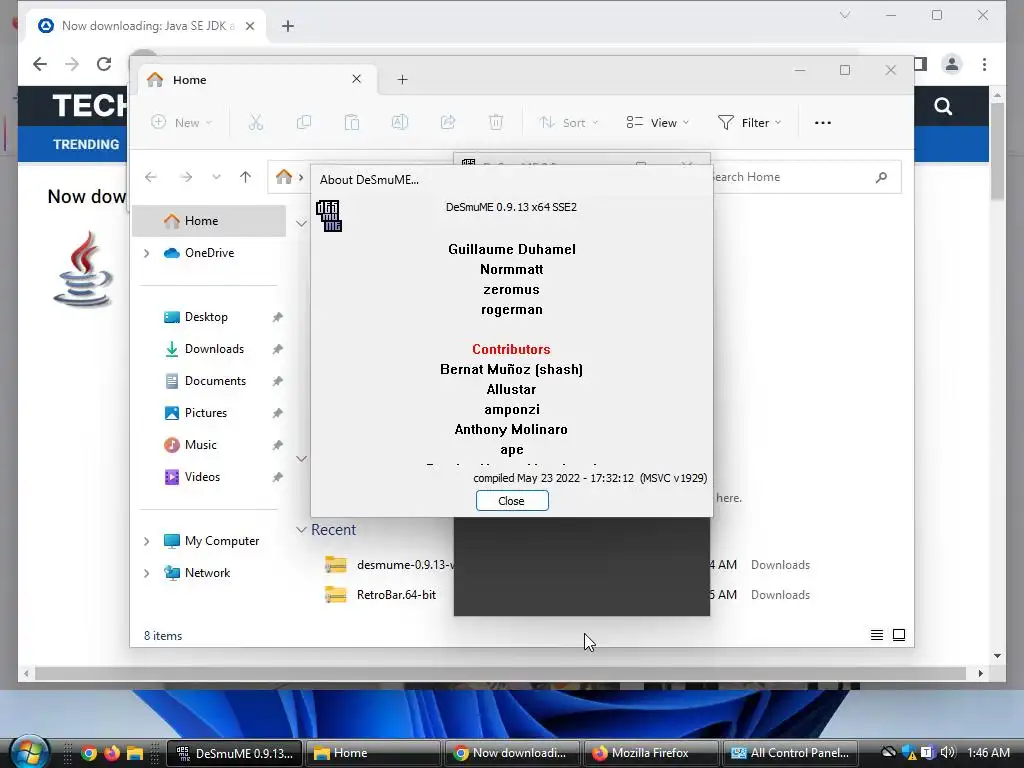Click the pin icon beside Desktop
Screen dimensions: 1024x768
278,317
